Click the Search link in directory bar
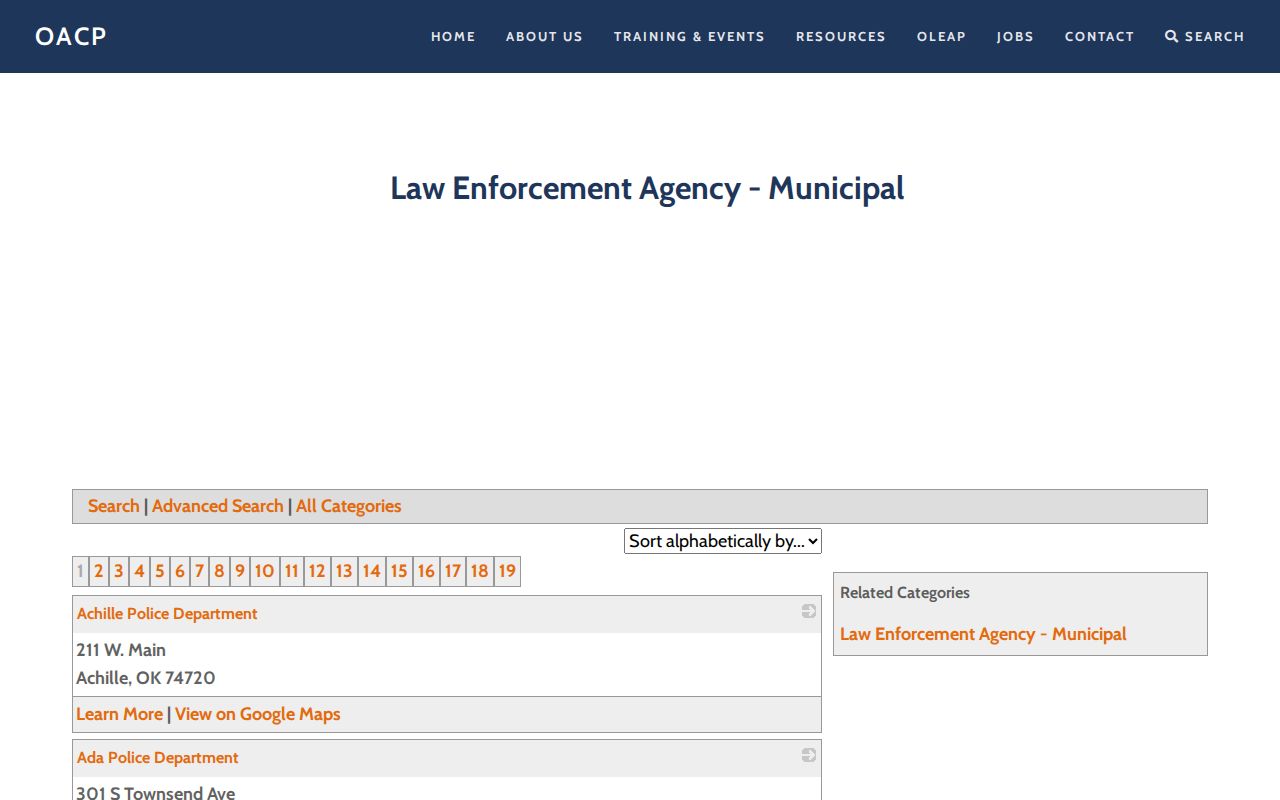The image size is (1280, 800). coord(113,506)
